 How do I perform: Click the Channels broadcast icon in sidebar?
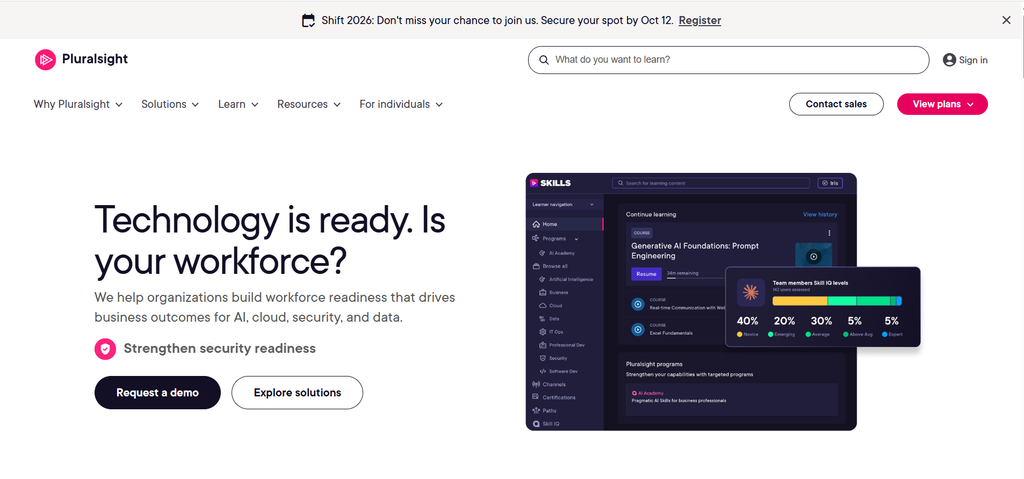536,384
